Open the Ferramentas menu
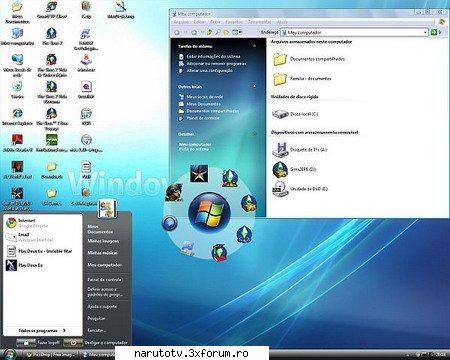Image resolution: width=450 pixels, height=360 pixels. click(x=260, y=22)
